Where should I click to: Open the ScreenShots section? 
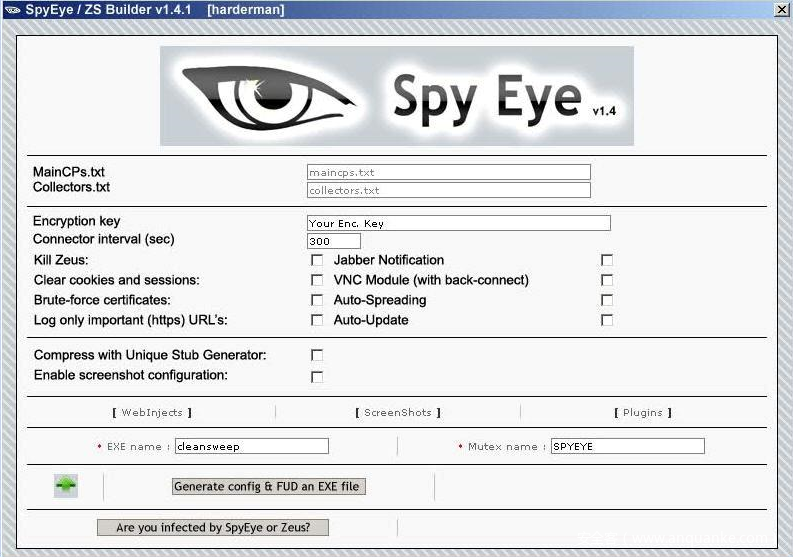point(398,412)
